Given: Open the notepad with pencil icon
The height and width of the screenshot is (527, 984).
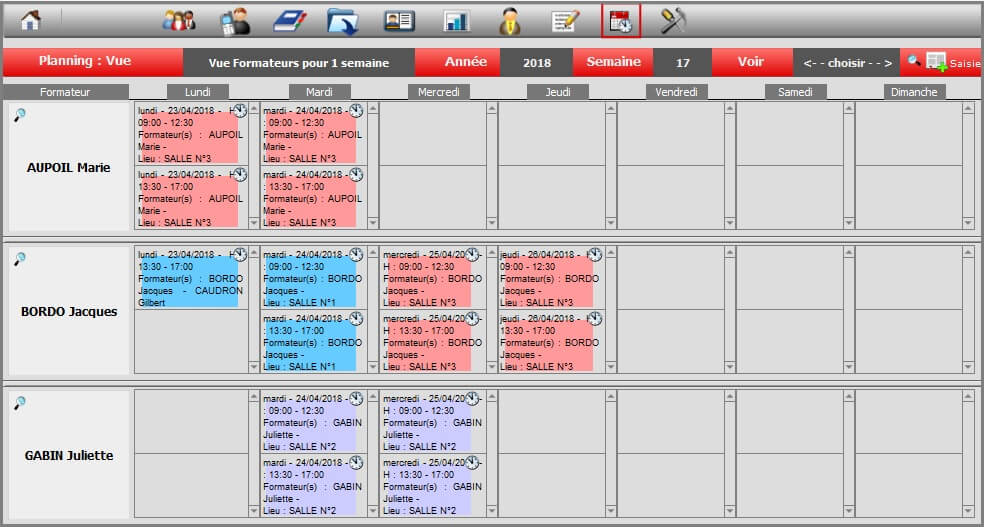Looking at the screenshot, I should point(565,21).
